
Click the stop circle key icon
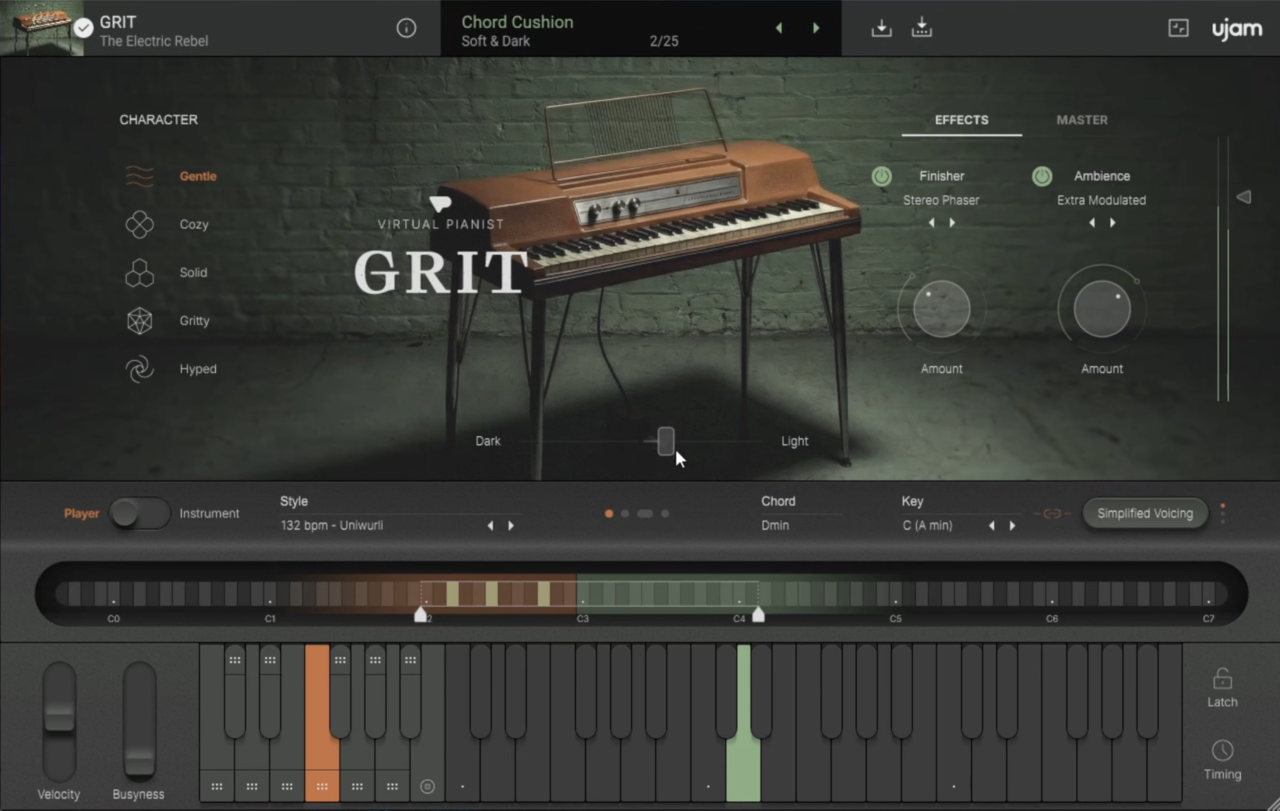[x=427, y=786]
